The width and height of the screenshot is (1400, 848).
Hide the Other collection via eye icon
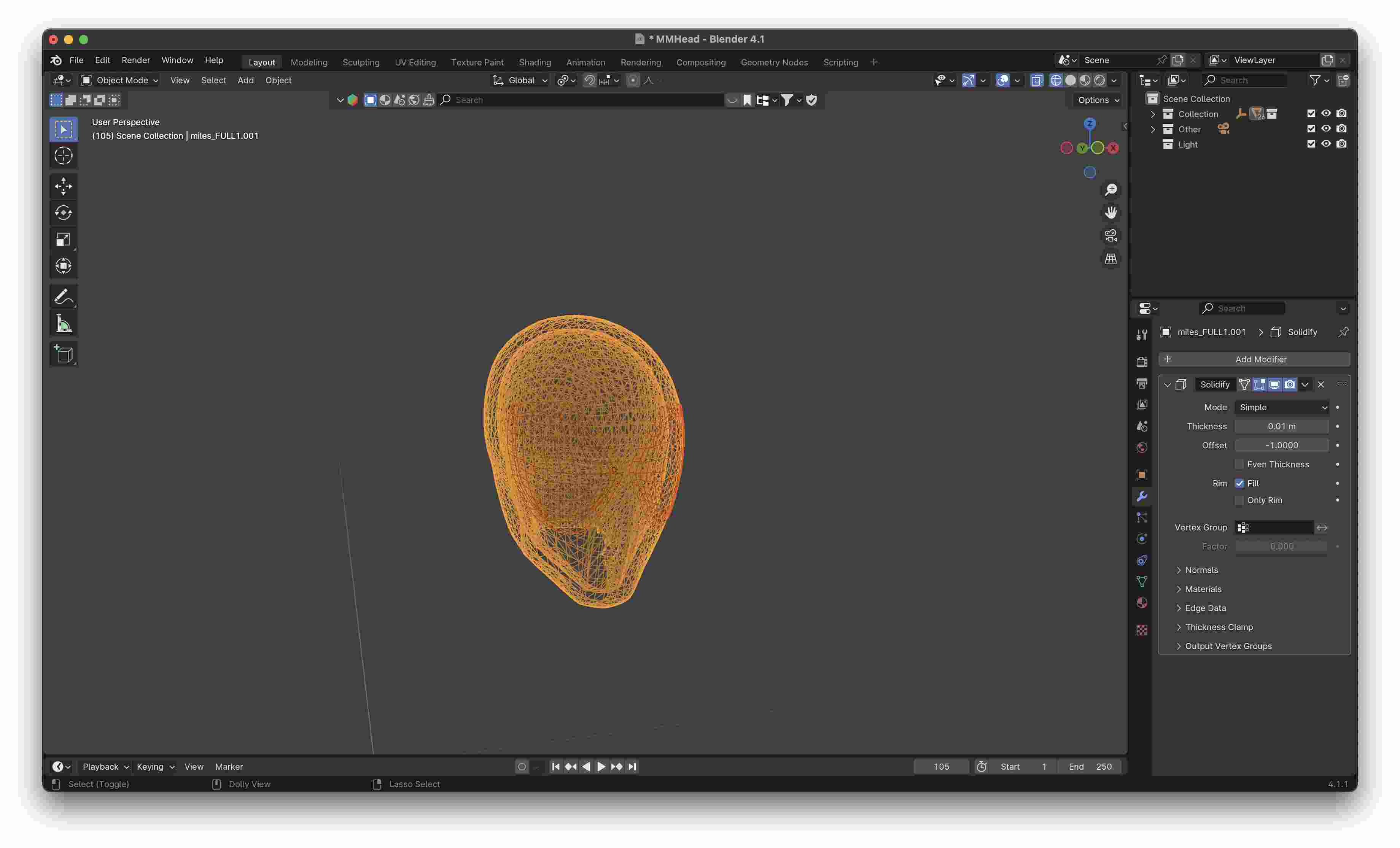[x=1326, y=129]
